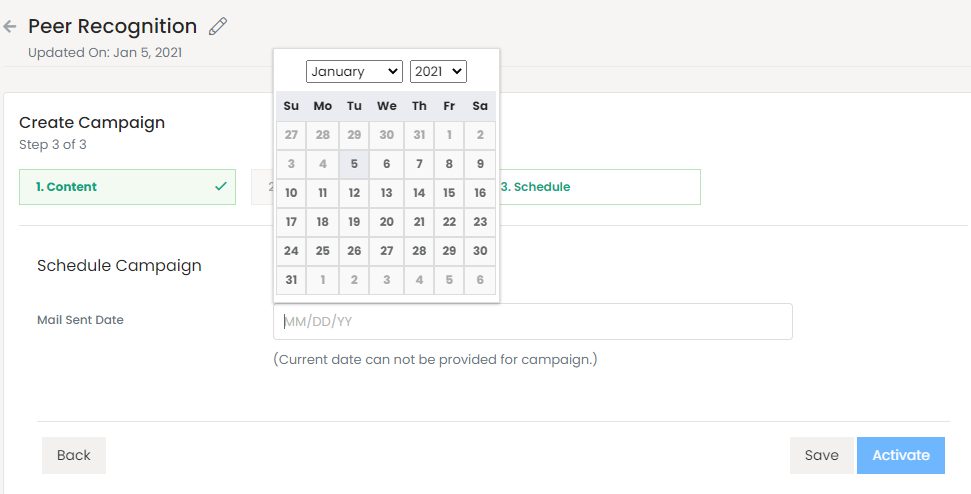This screenshot has height=494, width=971.
Task: Focus the Mail Sent Date input field
Action: coord(532,322)
